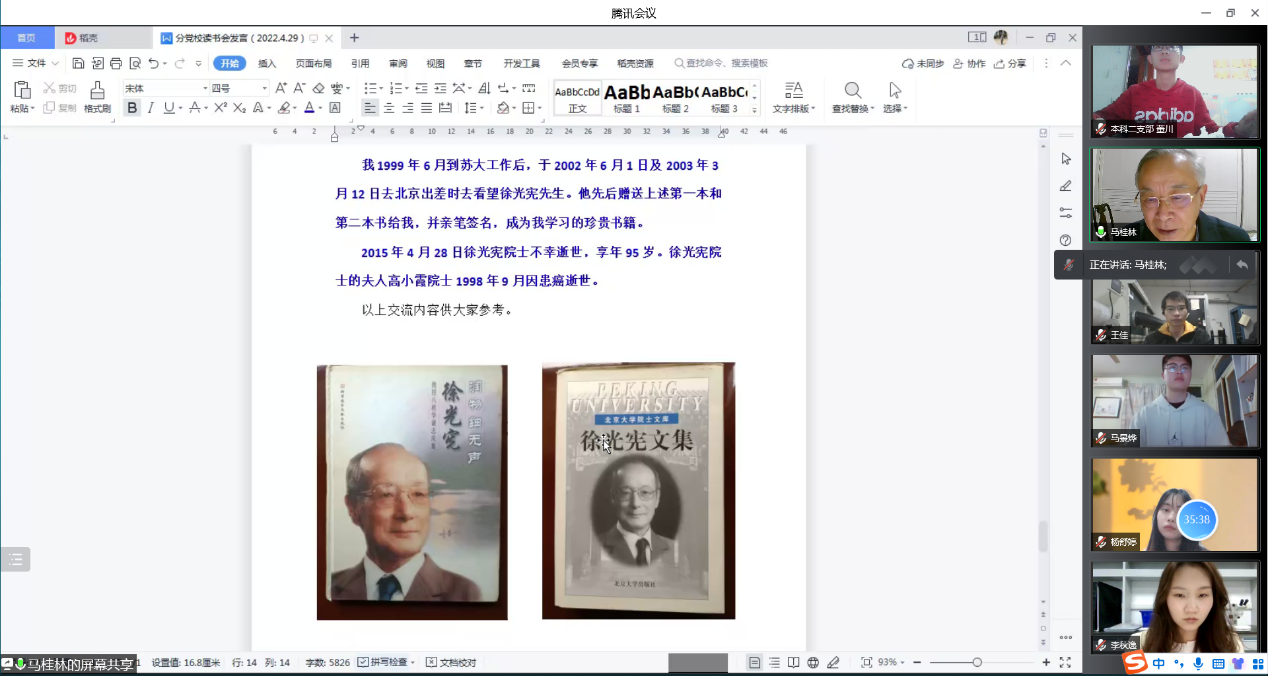Click the Print icon in quick access toolbar
Image resolution: width=1268 pixels, height=676 pixels.
(116, 63)
